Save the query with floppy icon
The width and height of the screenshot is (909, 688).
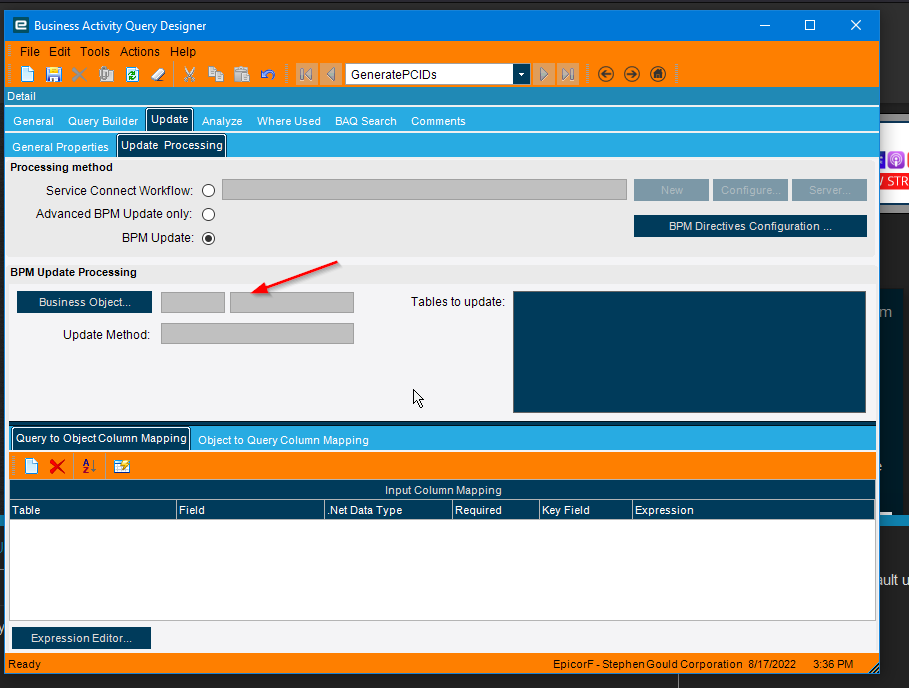click(x=53, y=74)
